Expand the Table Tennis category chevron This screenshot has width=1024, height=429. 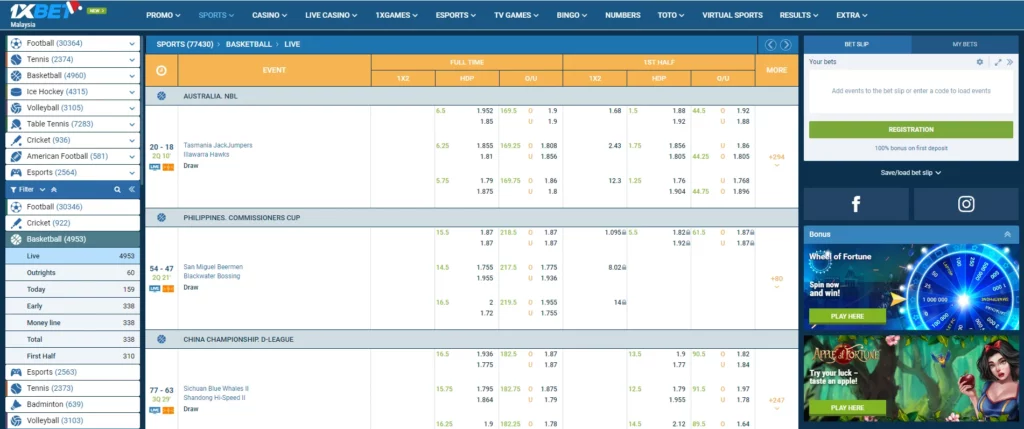[132, 124]
